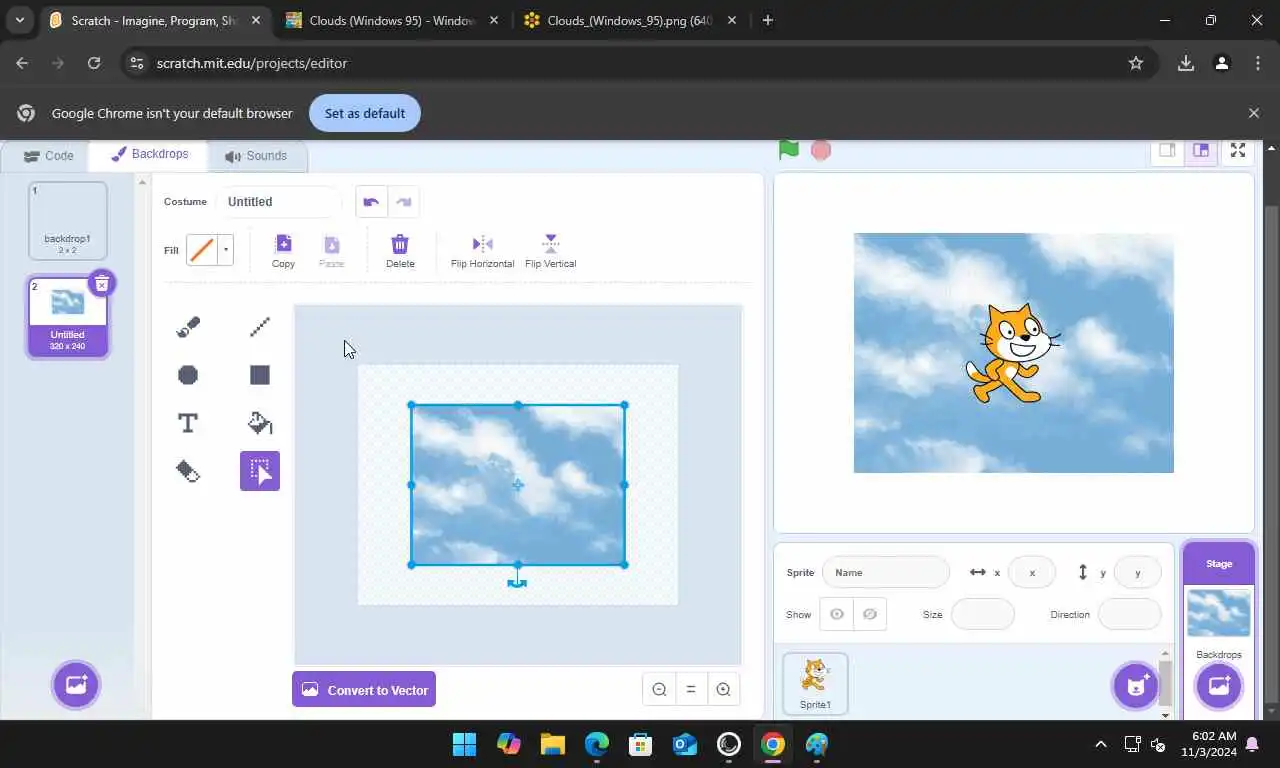Image resolution: width=1280 pixels, height=768 pixels.
Task: Choose the Select marquee tool
Action: pos(260,471)
